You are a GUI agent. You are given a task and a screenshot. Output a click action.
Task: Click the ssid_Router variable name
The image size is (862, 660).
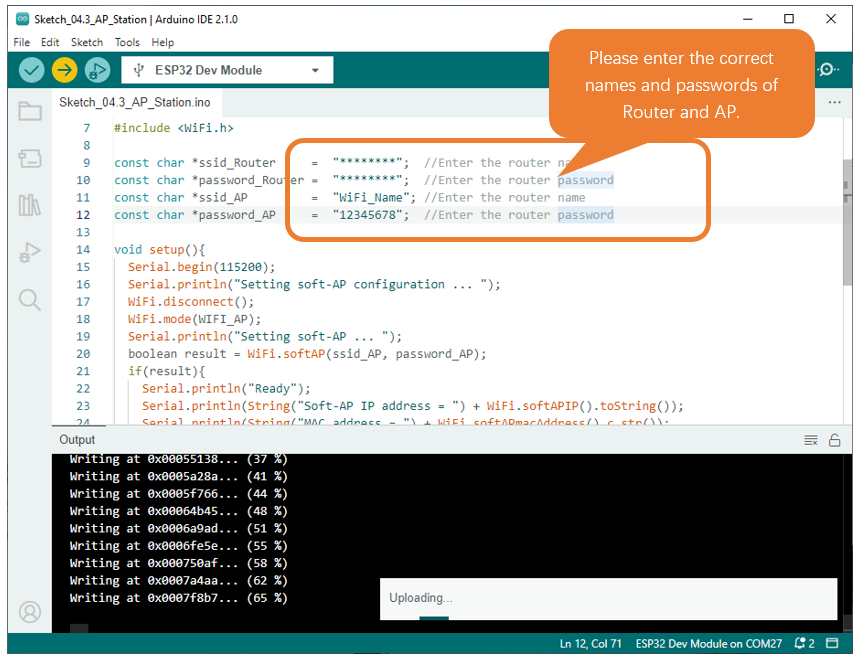click(x=237, y=163)
